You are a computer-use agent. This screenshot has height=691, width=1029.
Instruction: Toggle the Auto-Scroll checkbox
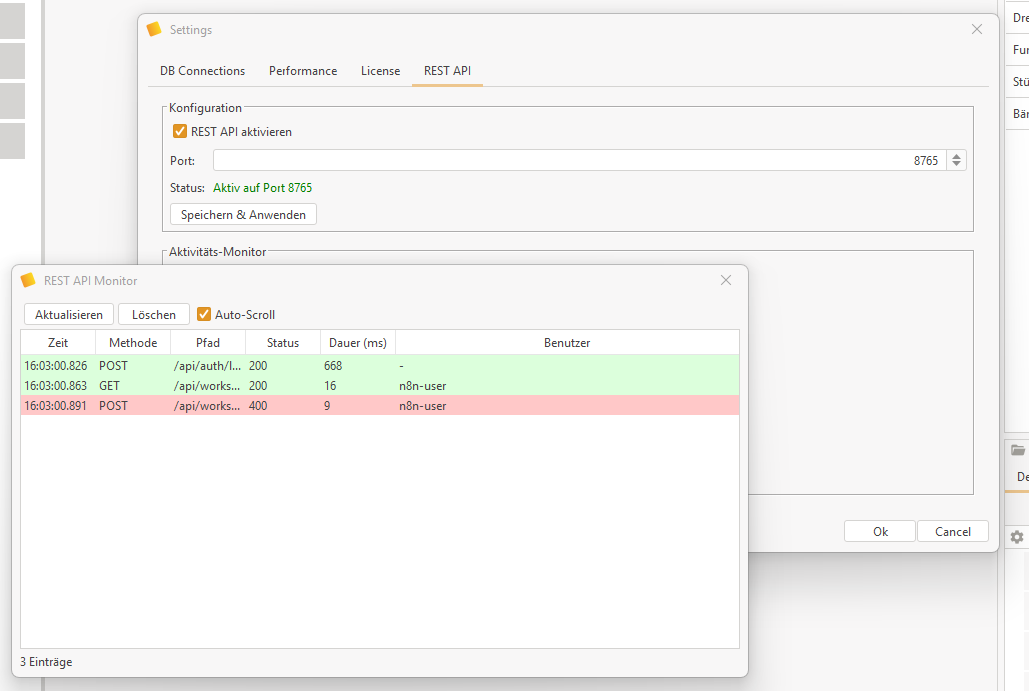(204, 314)
